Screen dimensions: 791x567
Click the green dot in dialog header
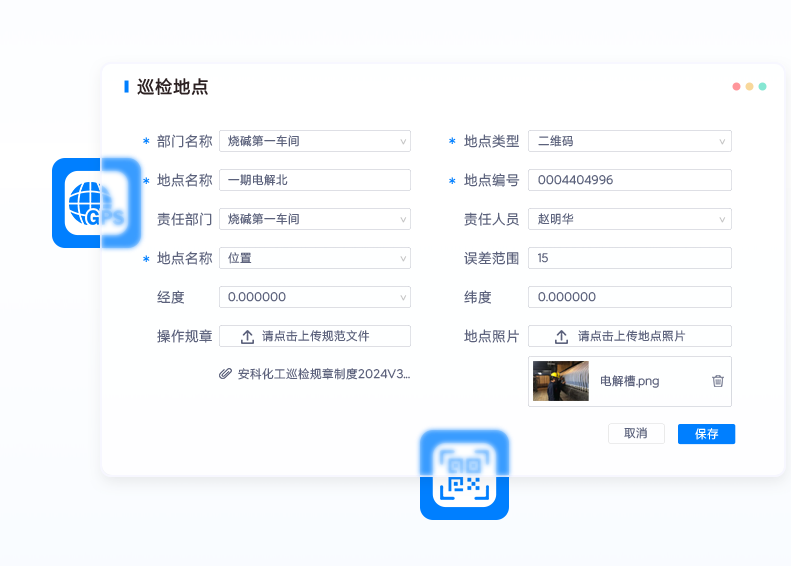click(x=762, y=87)
